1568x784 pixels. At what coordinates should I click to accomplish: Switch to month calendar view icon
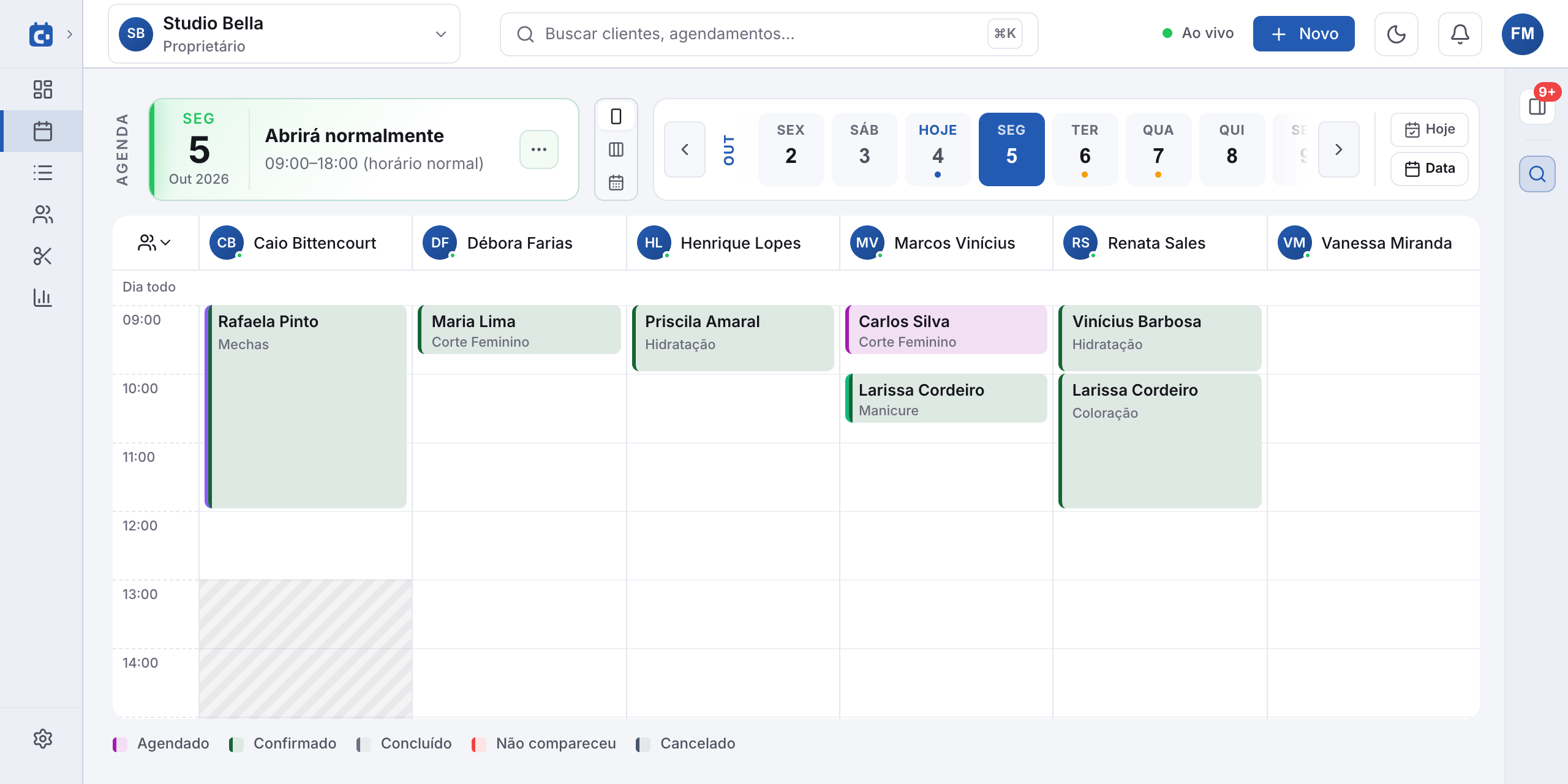pos(616,183)
